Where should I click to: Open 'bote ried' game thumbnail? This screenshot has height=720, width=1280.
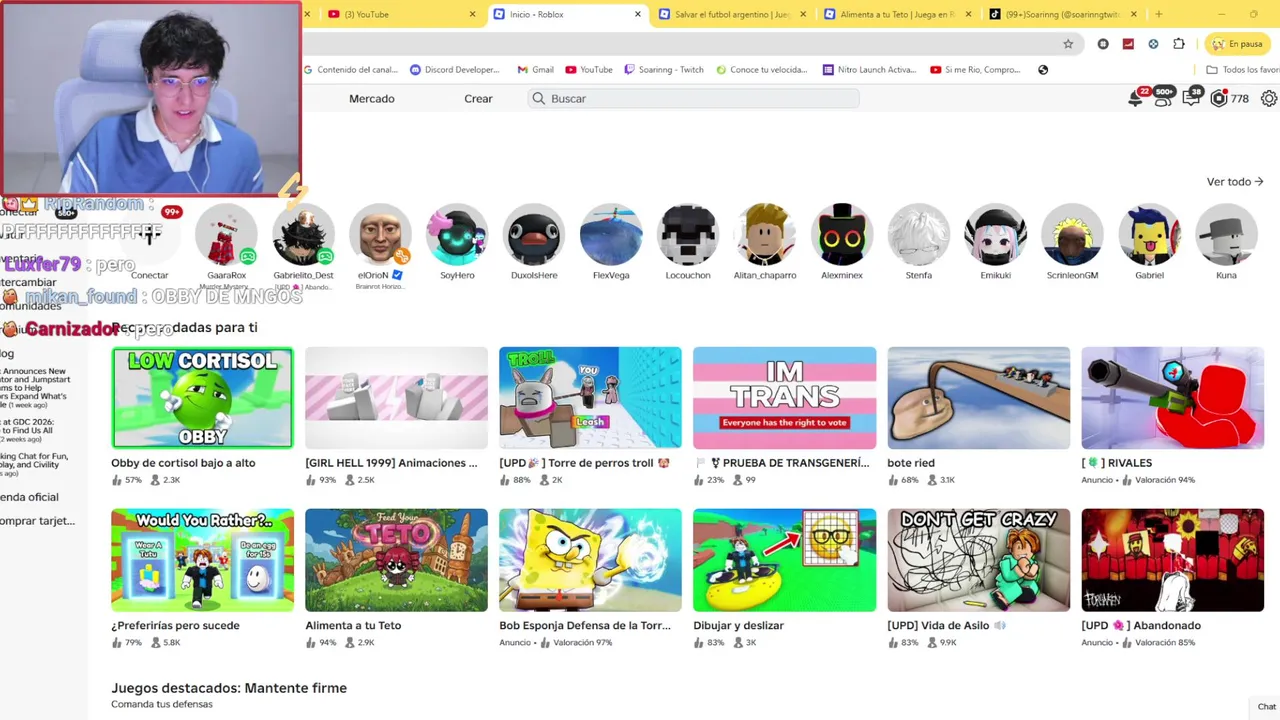click(978, 398)
